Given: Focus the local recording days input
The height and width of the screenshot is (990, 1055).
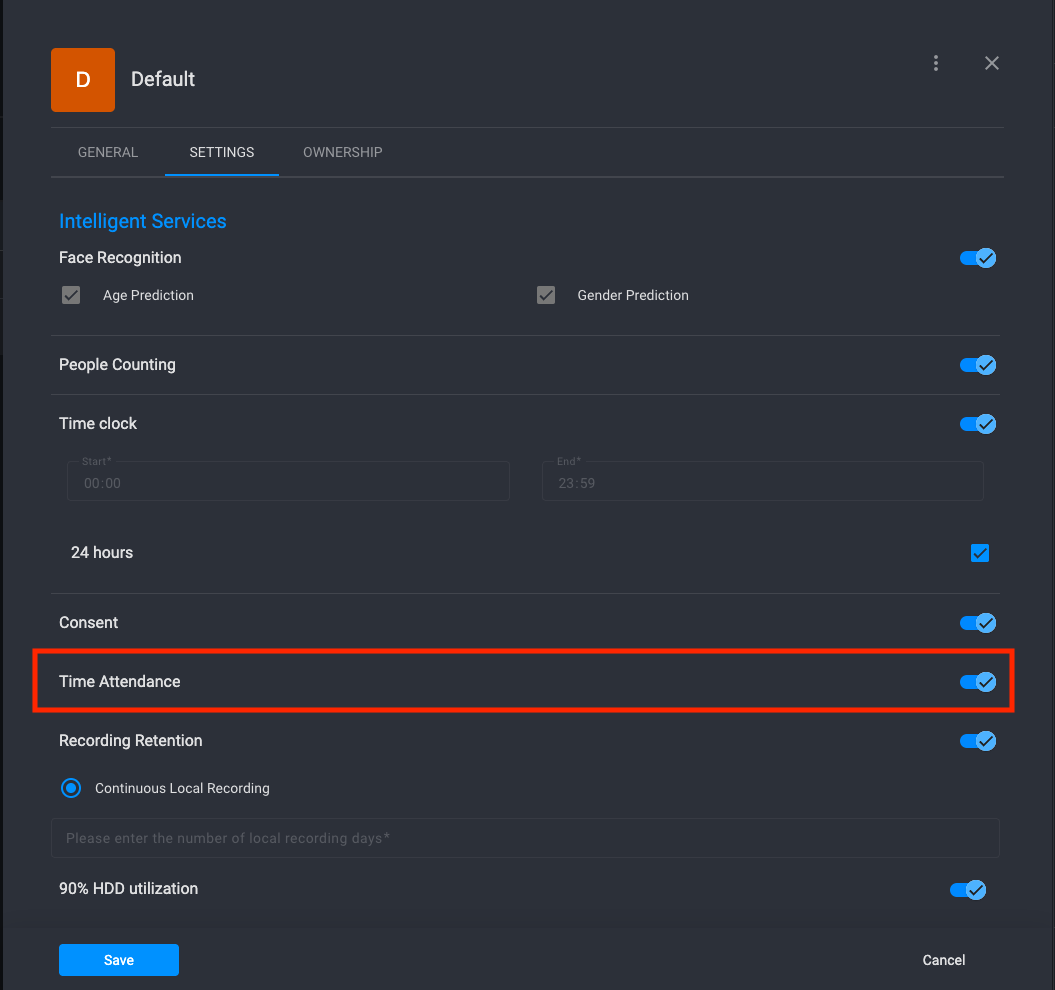Looking at the screenshot, I should tap(525, 838).
